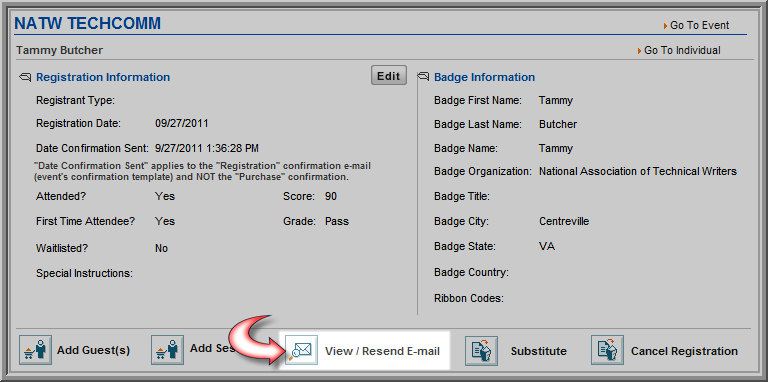Select registration date 09/27/2011
Screen dimensions: 768x382
tap(182, 123)
